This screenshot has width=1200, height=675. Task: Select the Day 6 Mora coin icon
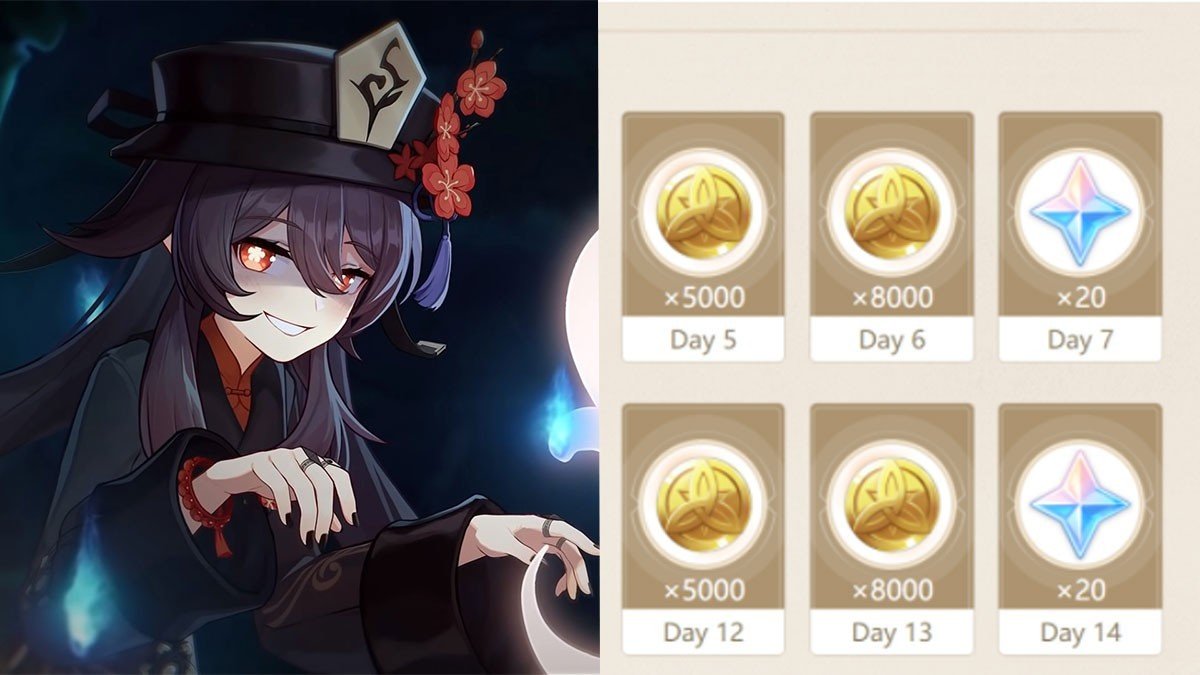pos(891,212)
